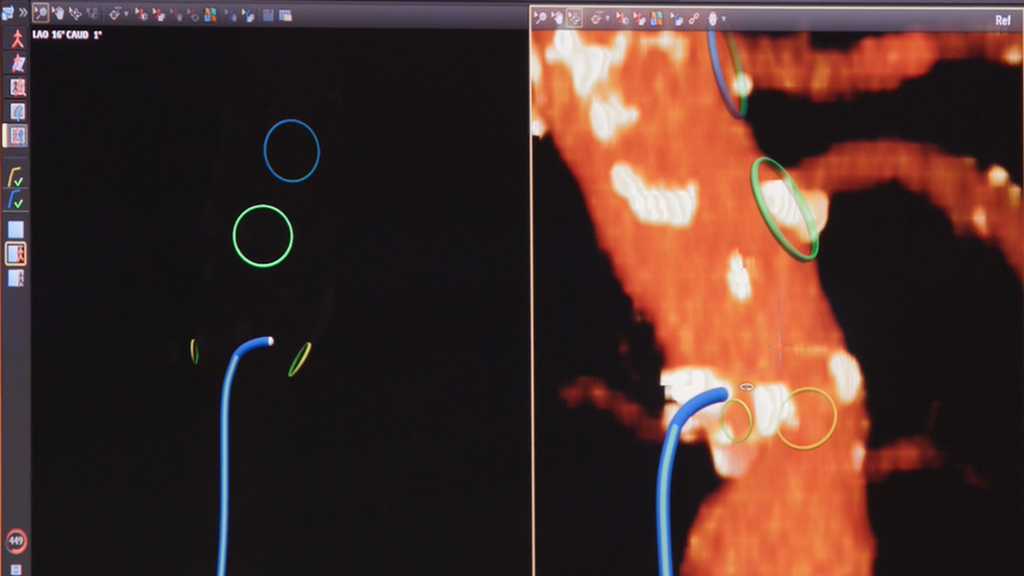Click the double-chevron expander near the top-left corner
The image size is (1024, 576).
(23, 11)
